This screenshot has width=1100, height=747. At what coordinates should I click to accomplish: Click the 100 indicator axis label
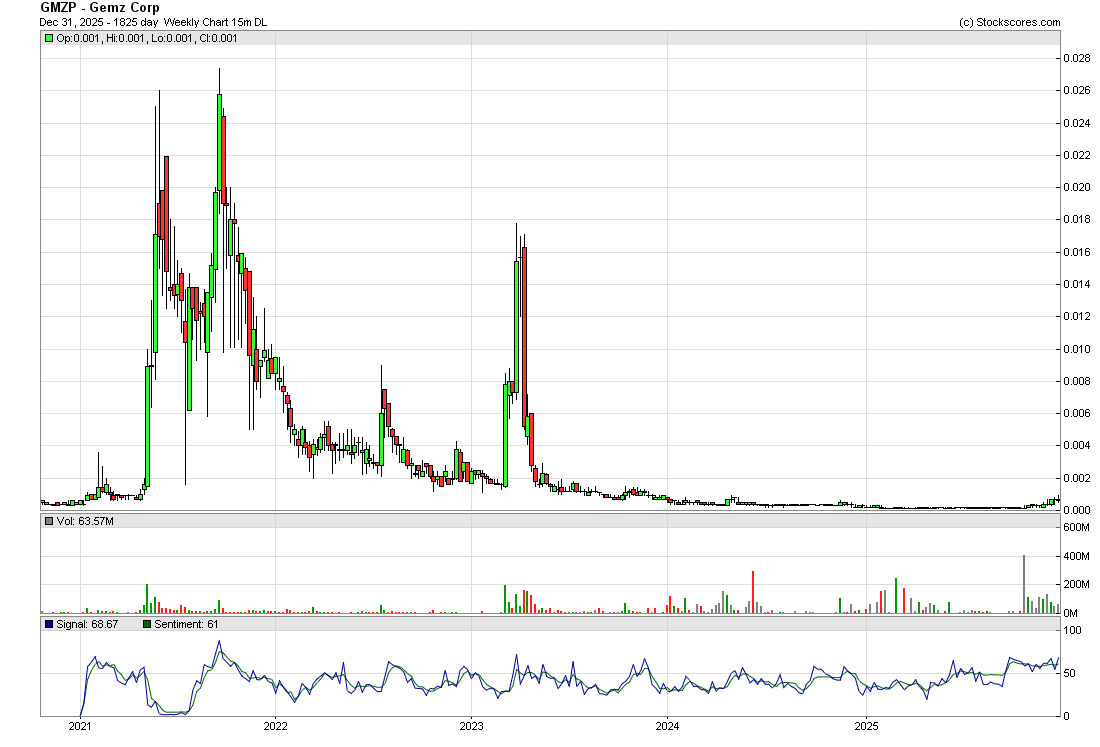click(x=1073, y=631)
